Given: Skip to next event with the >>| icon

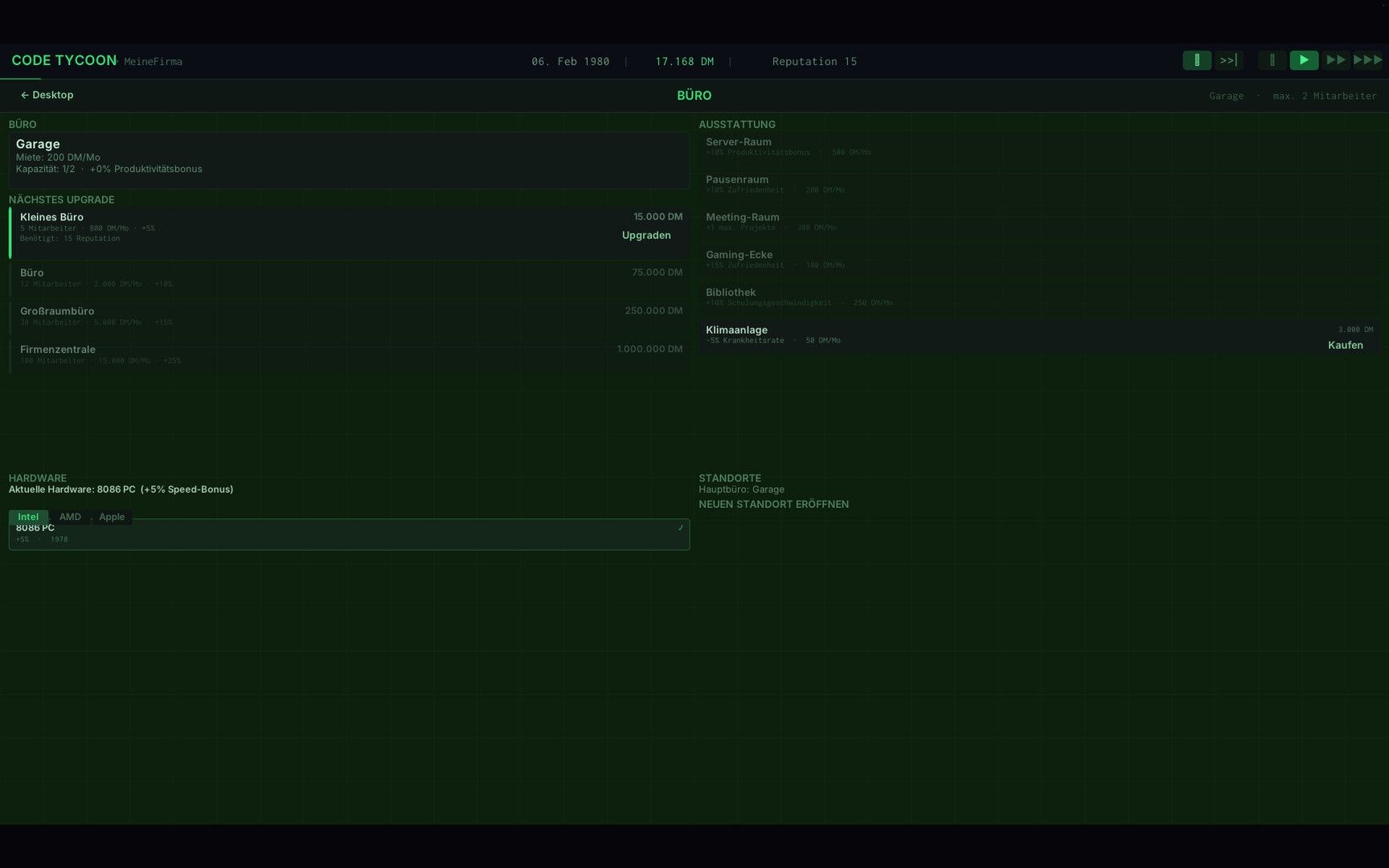Looking at the screenshot, I should click(1228, 60).
